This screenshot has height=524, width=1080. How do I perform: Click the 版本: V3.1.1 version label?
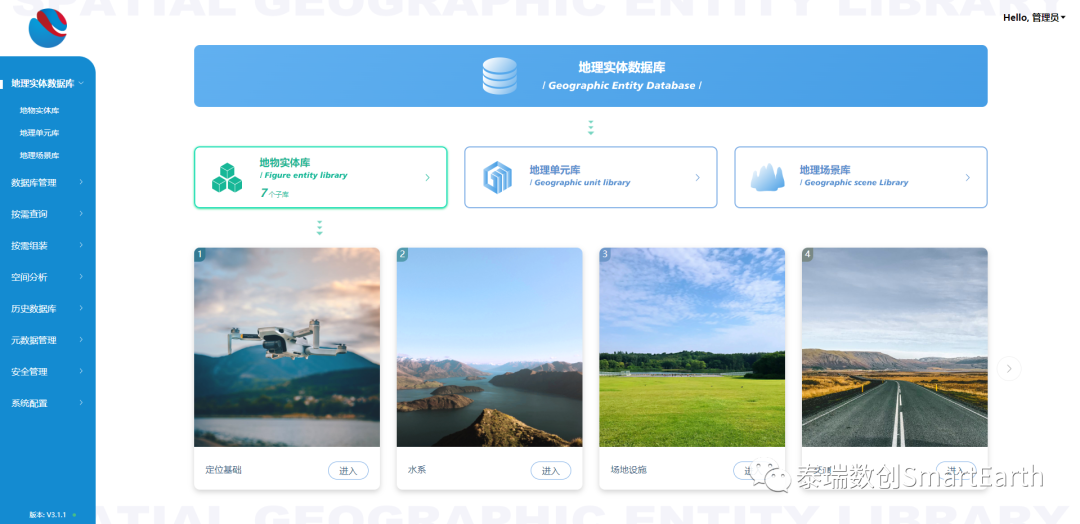pyautogui.click(x=48, y=514)
